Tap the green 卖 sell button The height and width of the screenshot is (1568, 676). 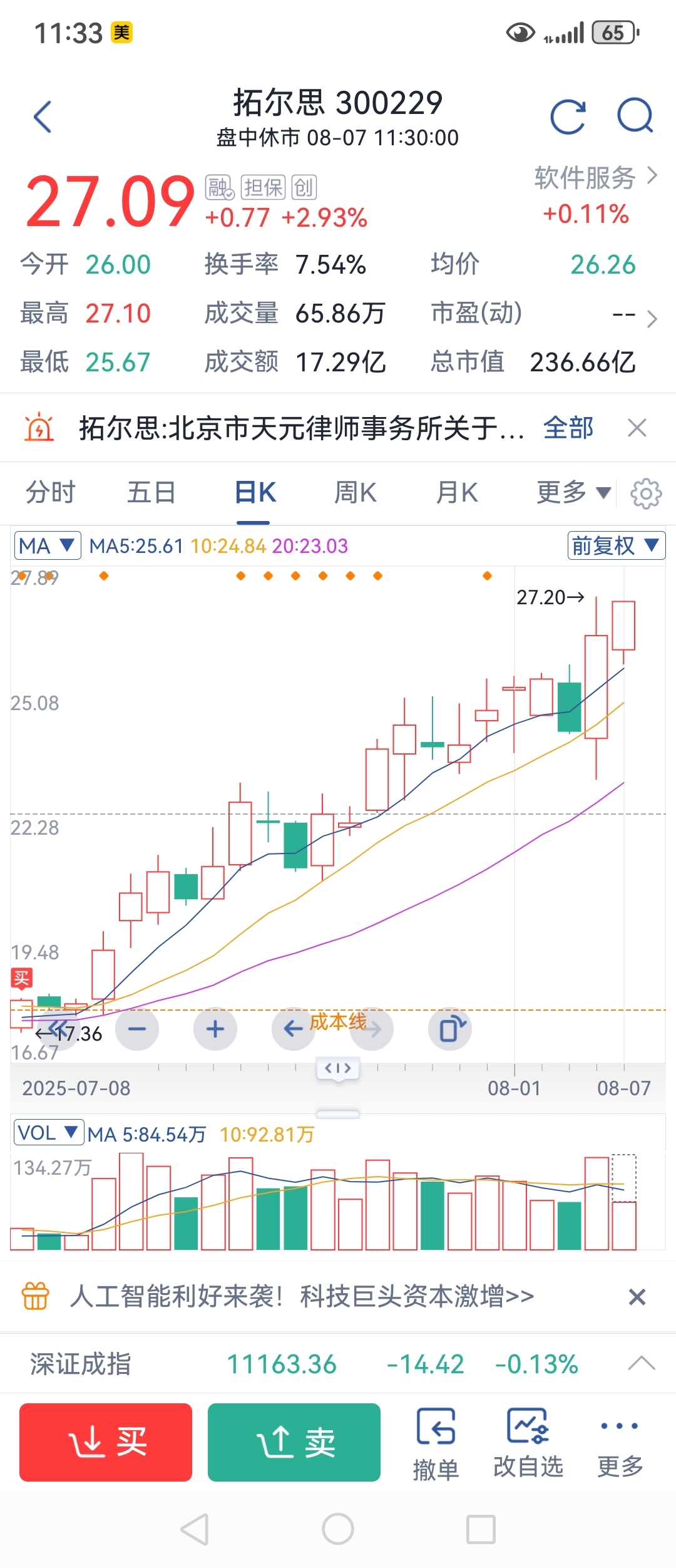294,1442
